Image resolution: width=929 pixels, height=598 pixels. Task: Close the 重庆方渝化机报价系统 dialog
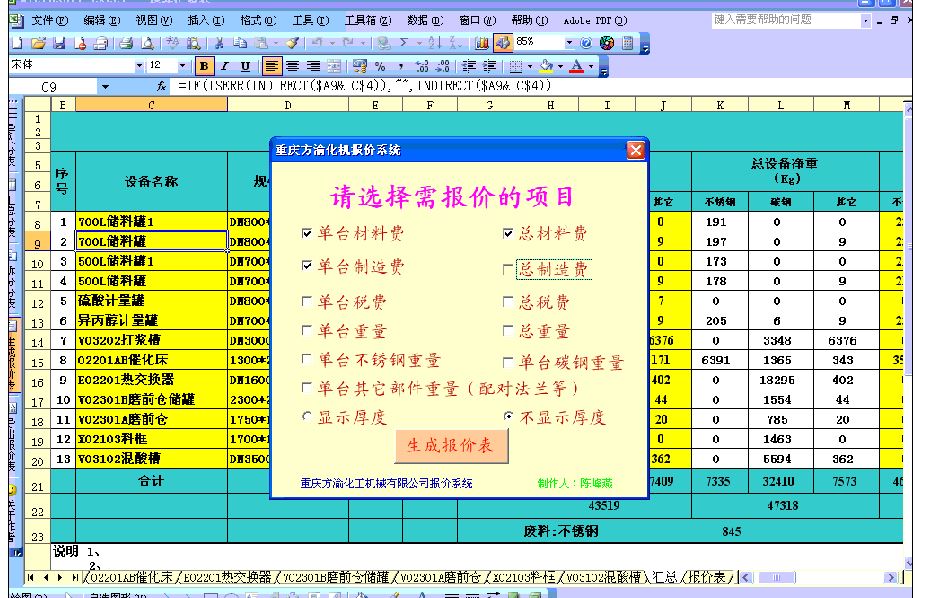635,151
